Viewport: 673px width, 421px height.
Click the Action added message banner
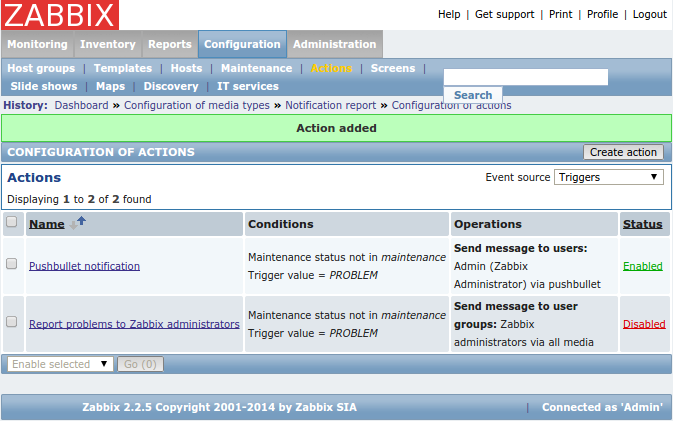[336, 128]
